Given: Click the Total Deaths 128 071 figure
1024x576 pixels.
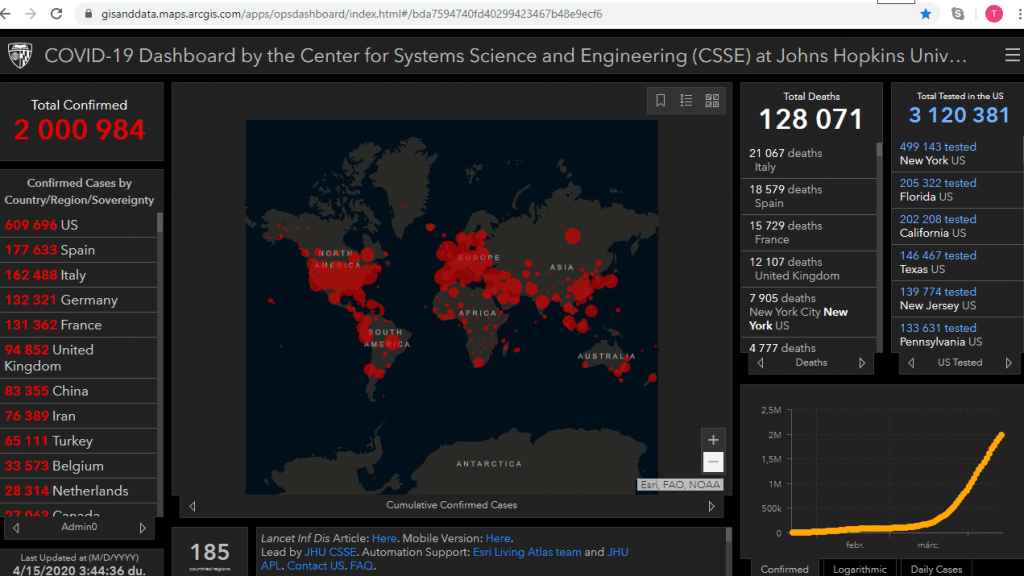Looking at the screenshot, I should pos(811,119).
